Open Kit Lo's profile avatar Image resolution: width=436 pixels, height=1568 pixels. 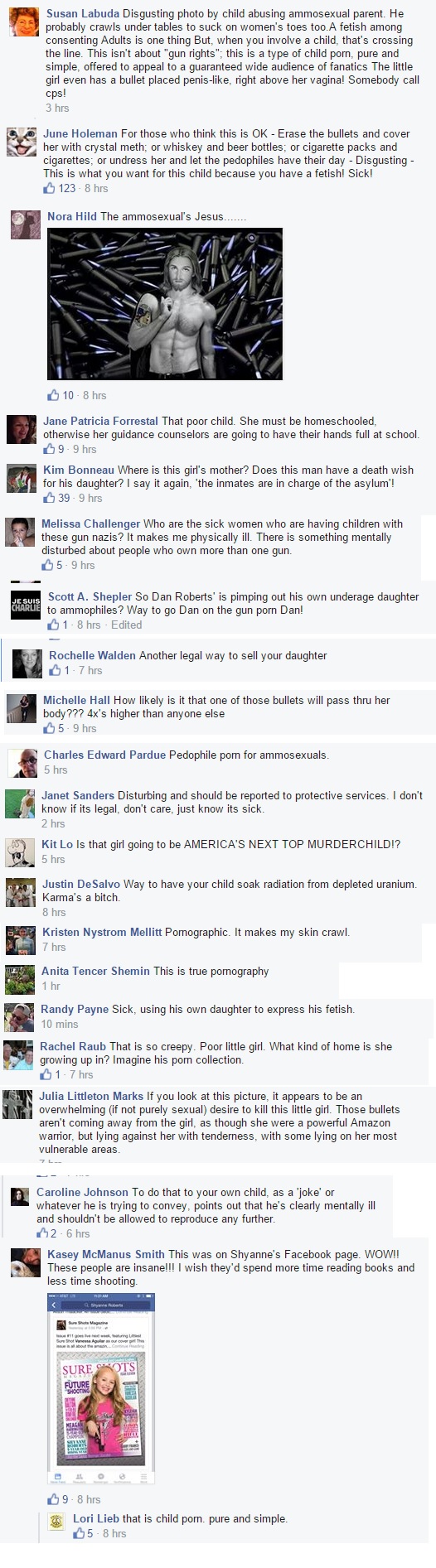(x=21, y=852)
